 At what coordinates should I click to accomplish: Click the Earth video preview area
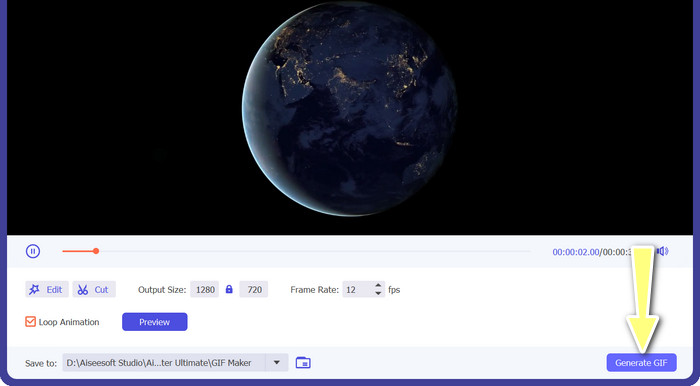tap(350, 117)
